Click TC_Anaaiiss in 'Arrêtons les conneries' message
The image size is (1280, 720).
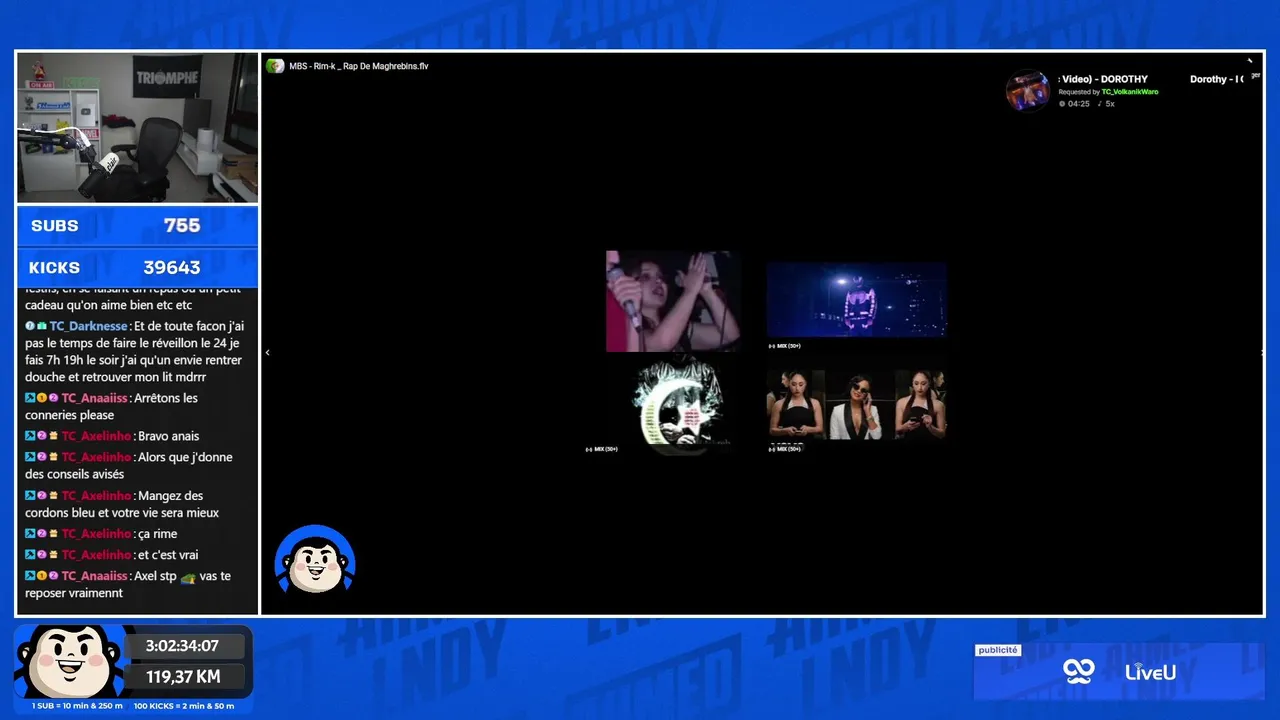(x=95, y=398)
